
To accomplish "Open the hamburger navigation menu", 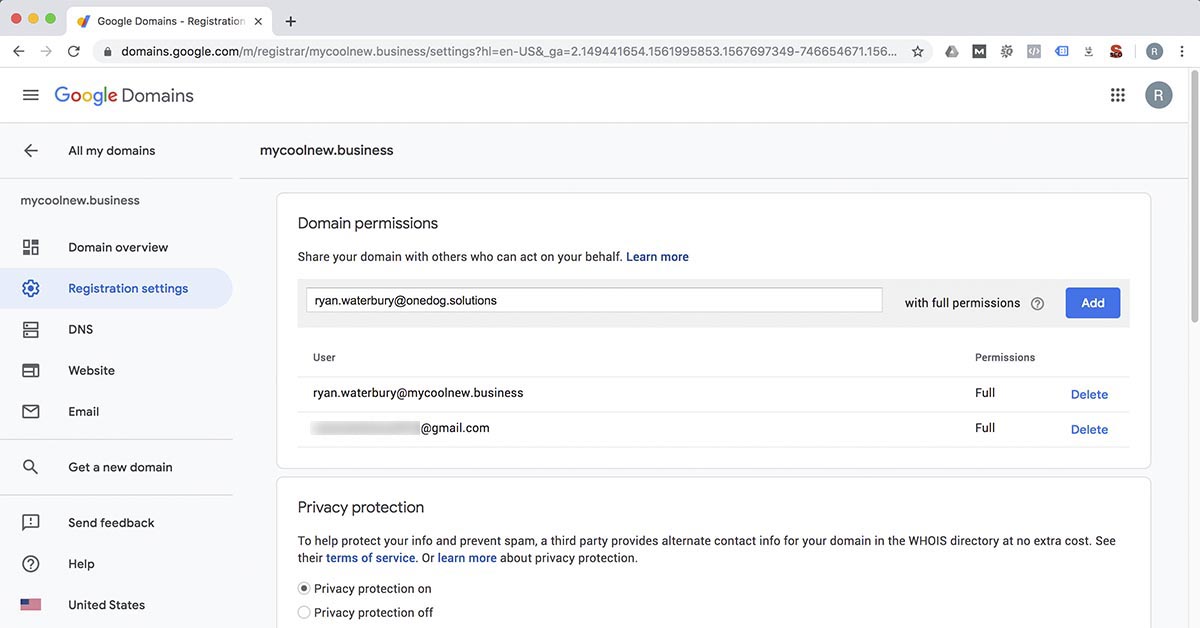I will (x=30, y=94).
